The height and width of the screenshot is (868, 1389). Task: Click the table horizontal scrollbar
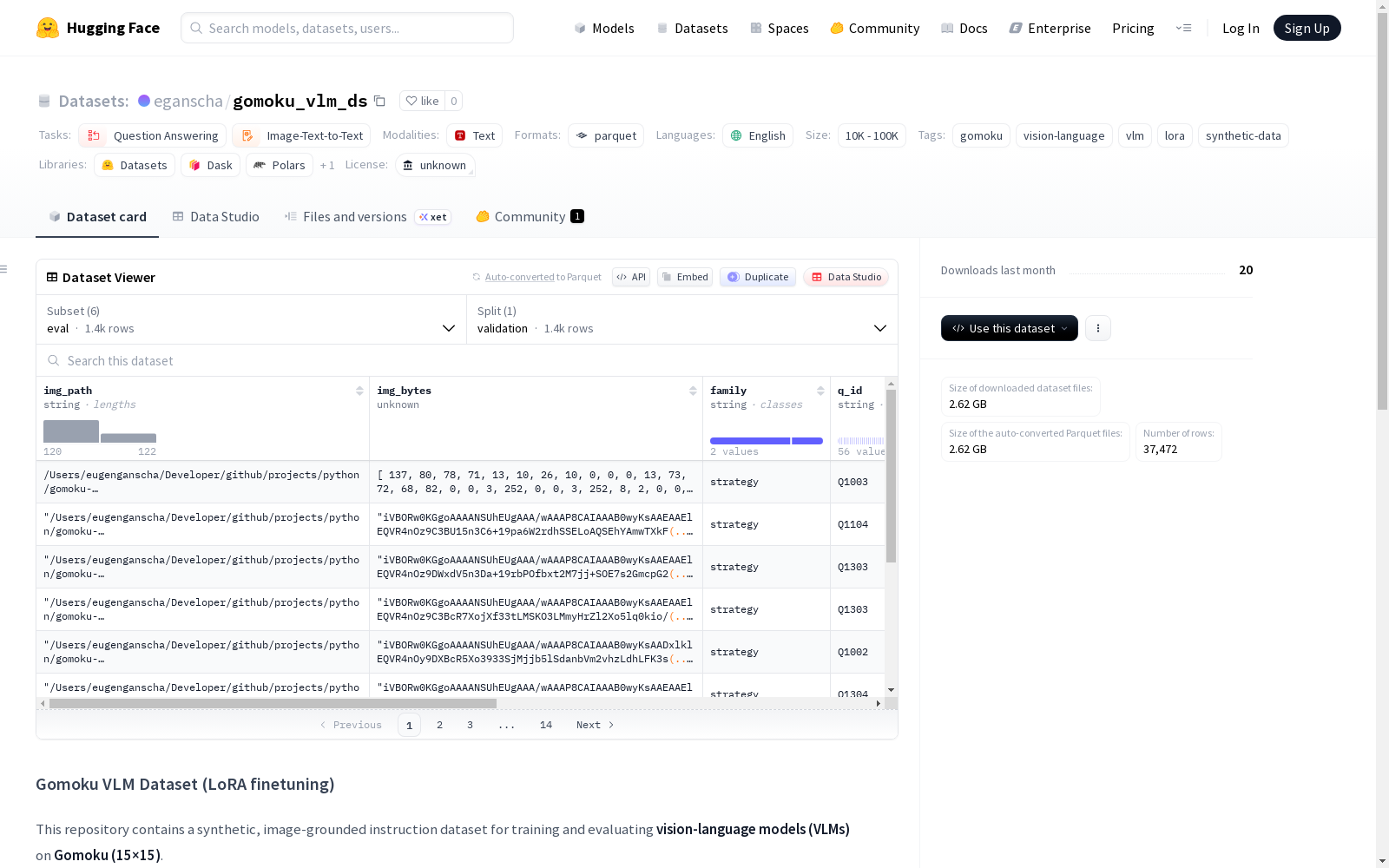(273, 703)
